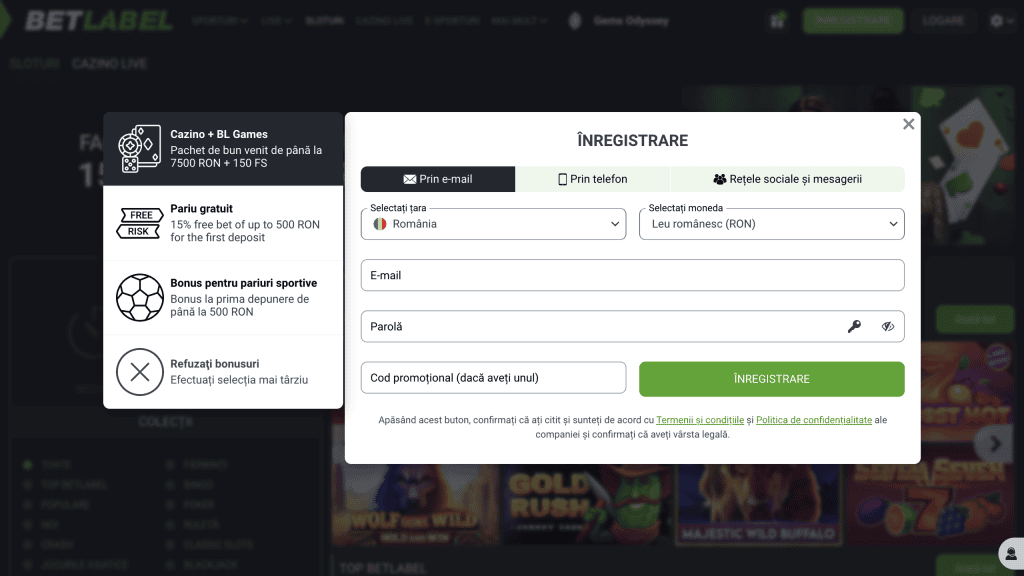Click the key icon in password field
1024x576 pixels.
pyautogui.click(x=854, y=326)
